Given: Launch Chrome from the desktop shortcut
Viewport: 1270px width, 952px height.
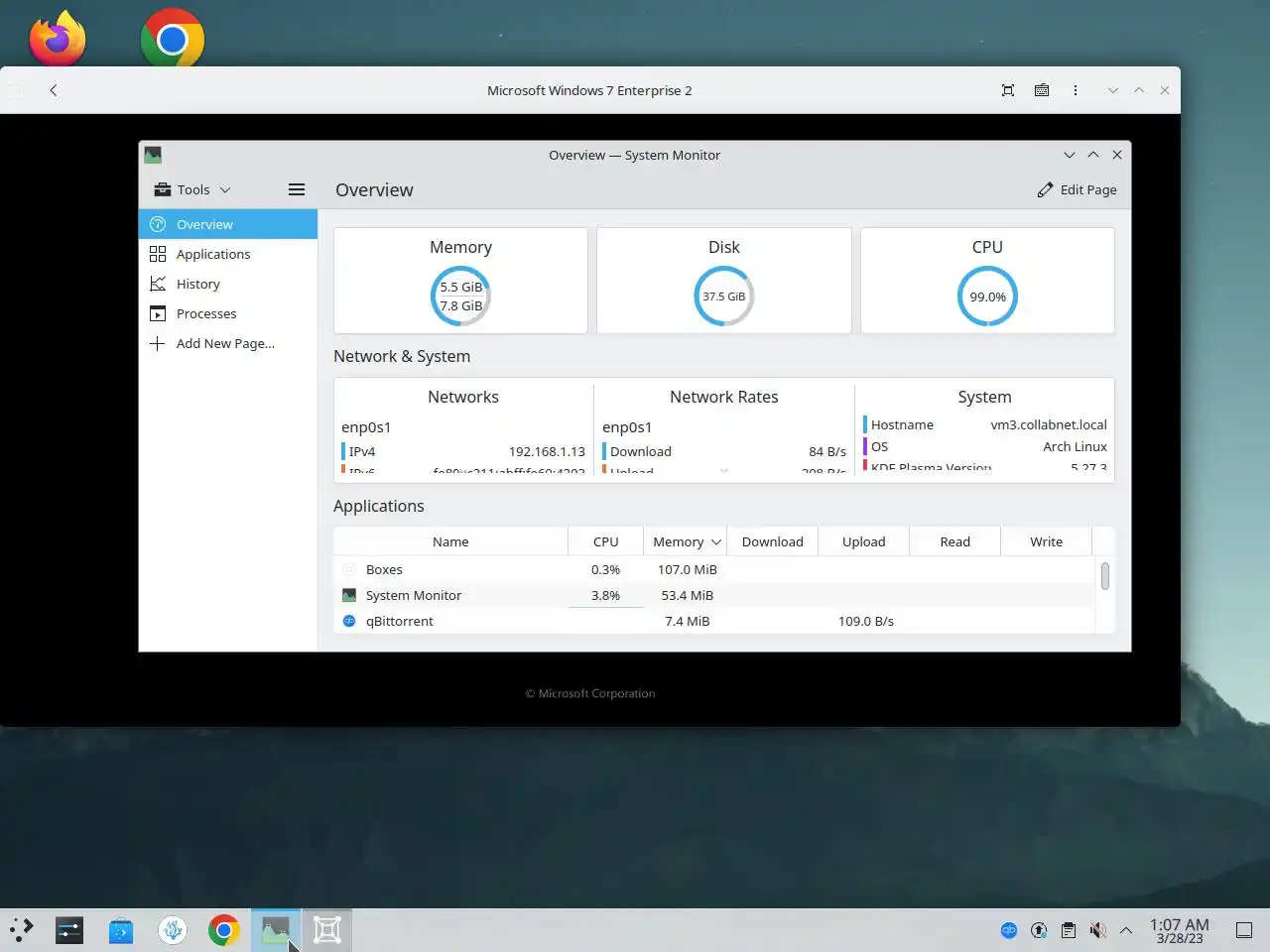Looking at the screenshot, I should click(x=173, y=38).
